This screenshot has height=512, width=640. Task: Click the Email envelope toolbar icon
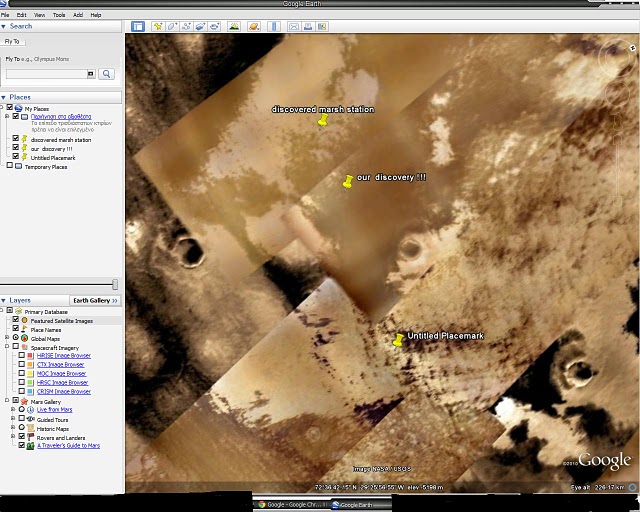(x=294, y=27)
